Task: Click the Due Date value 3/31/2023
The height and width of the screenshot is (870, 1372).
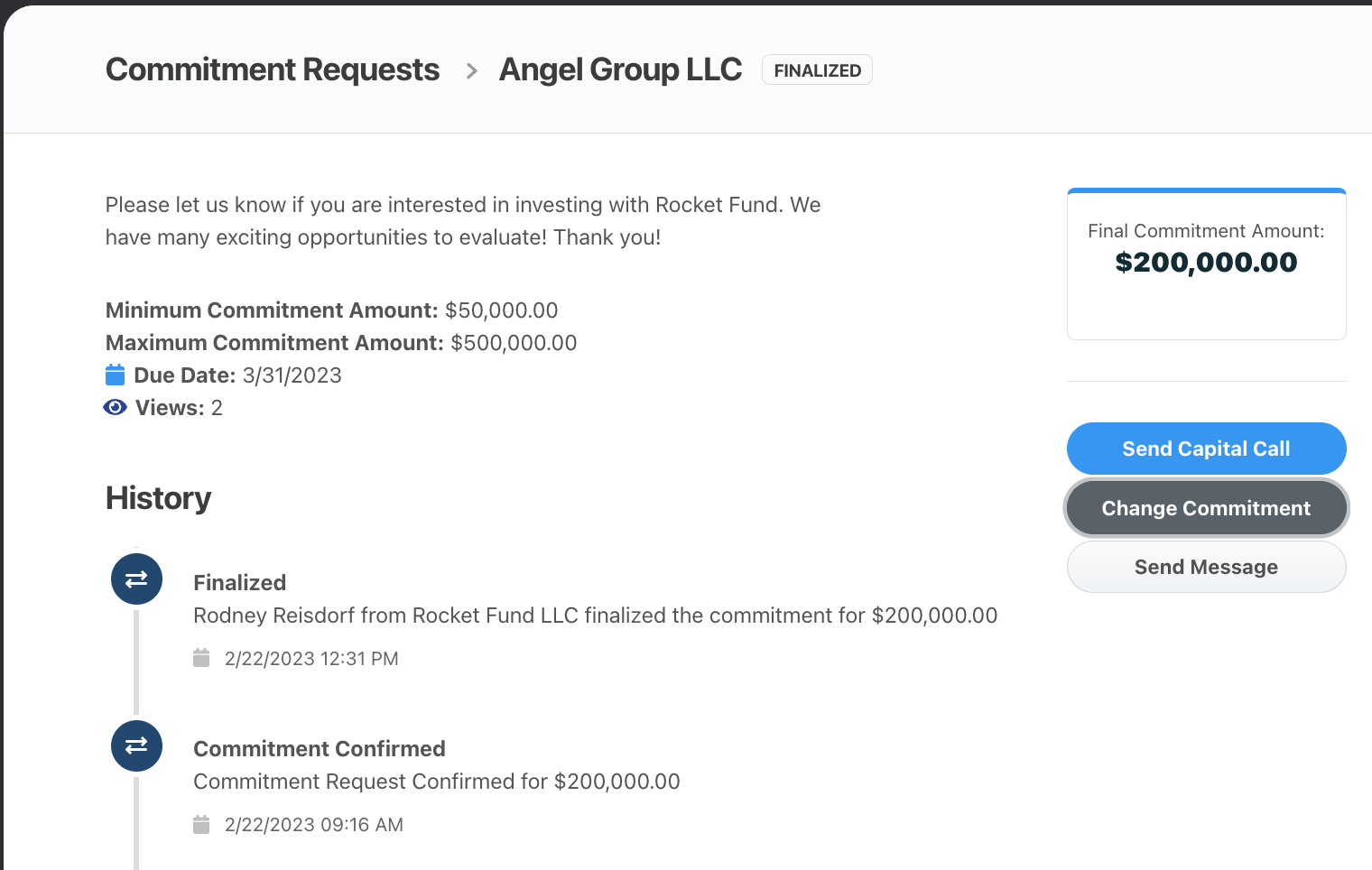Action: (291, 375)
